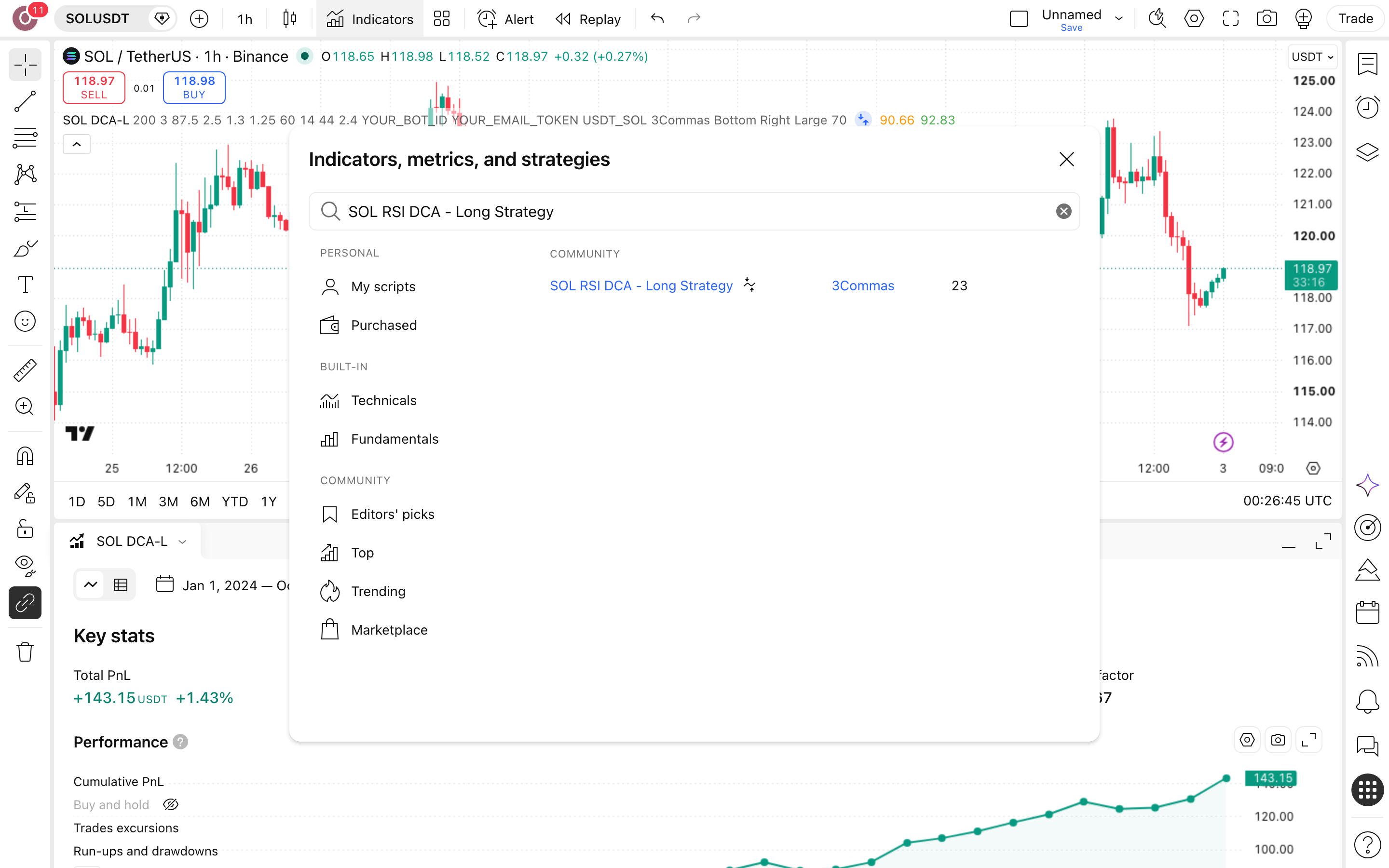Remove objects with the trash icon
This screenshot has width=1389, height=868.
pos(25,652)
